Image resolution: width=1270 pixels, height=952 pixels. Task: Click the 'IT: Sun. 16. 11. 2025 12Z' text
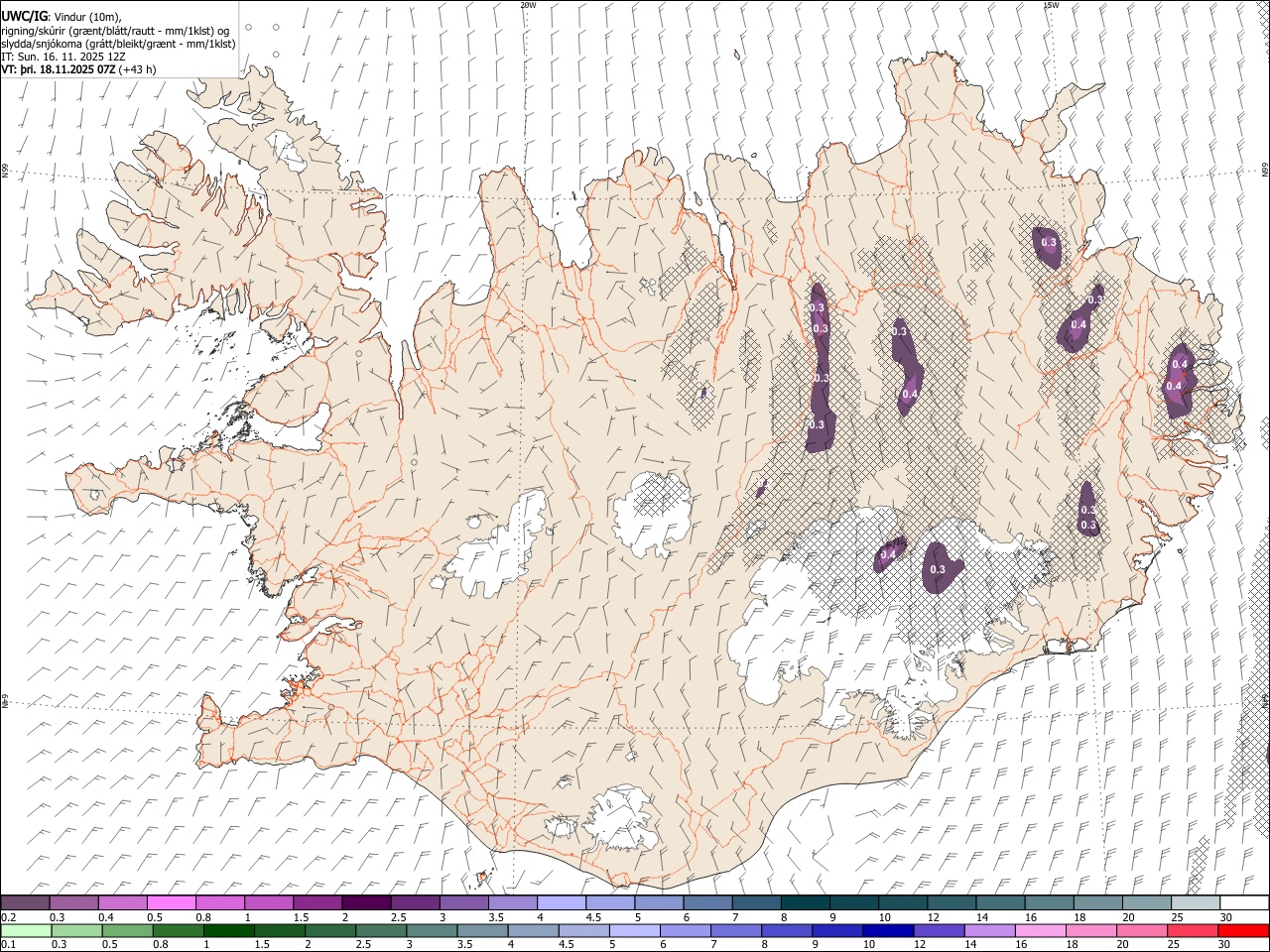coord(63,57)
